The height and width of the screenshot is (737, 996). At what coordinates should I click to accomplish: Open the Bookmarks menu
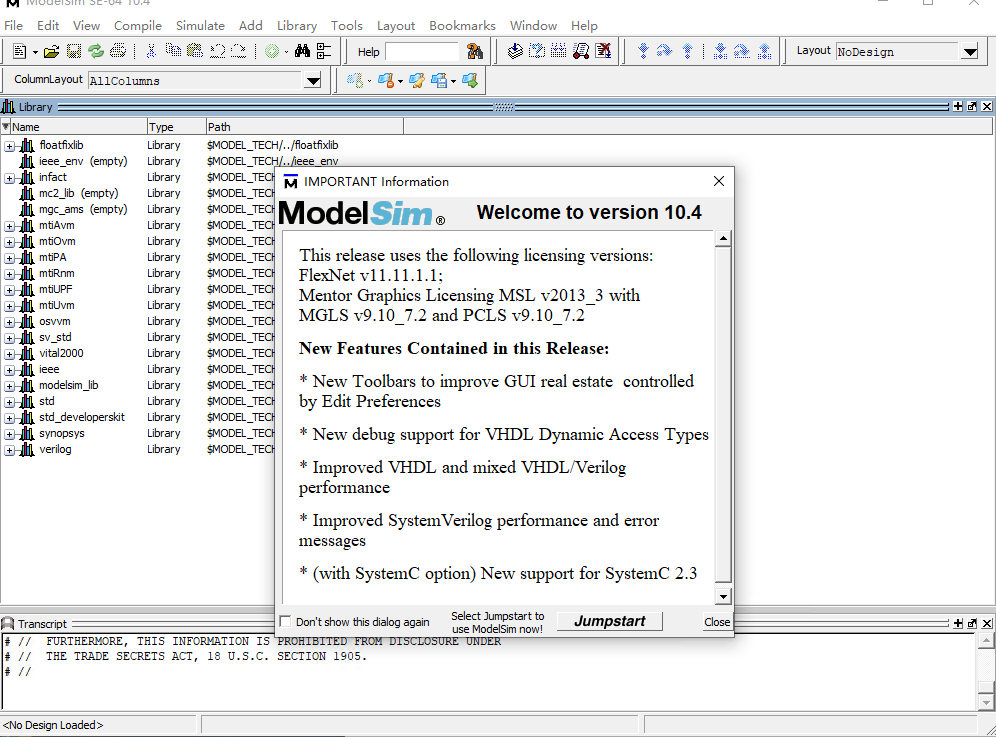point(461,25)
